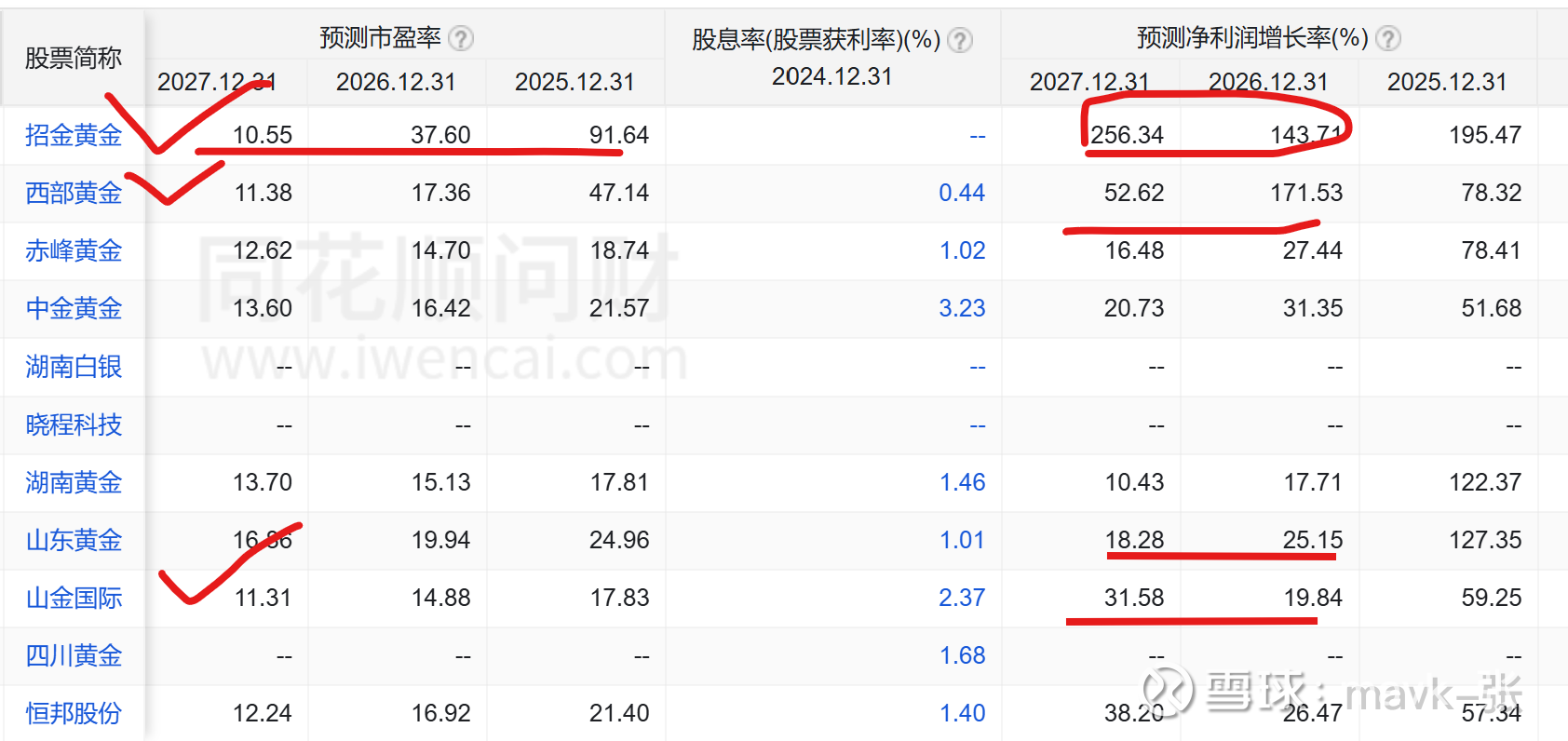Image resolution: width=1568 pixels, height=741 pixels.
Task: Open the 山东黄金 stock link
Action: [x=74, y=540]
